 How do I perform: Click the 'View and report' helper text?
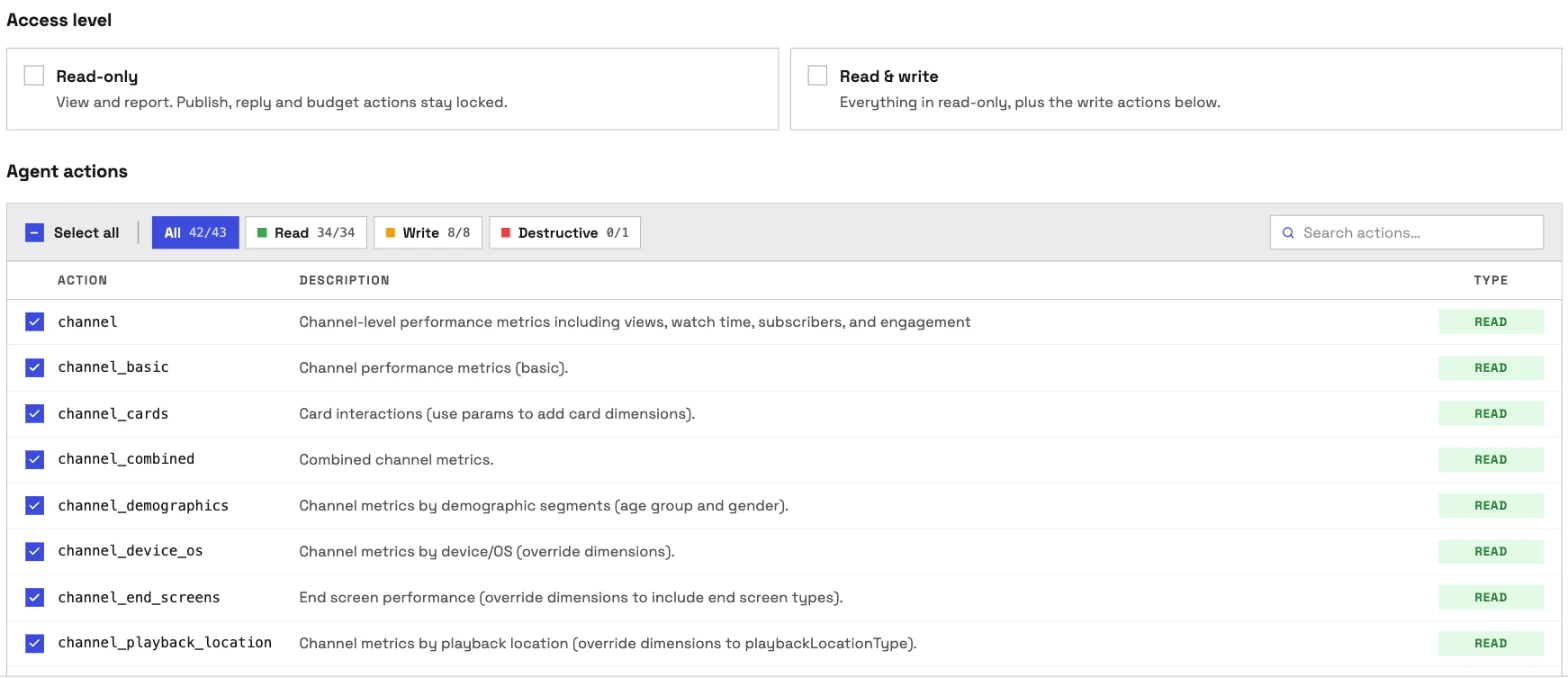click(281, 102)
